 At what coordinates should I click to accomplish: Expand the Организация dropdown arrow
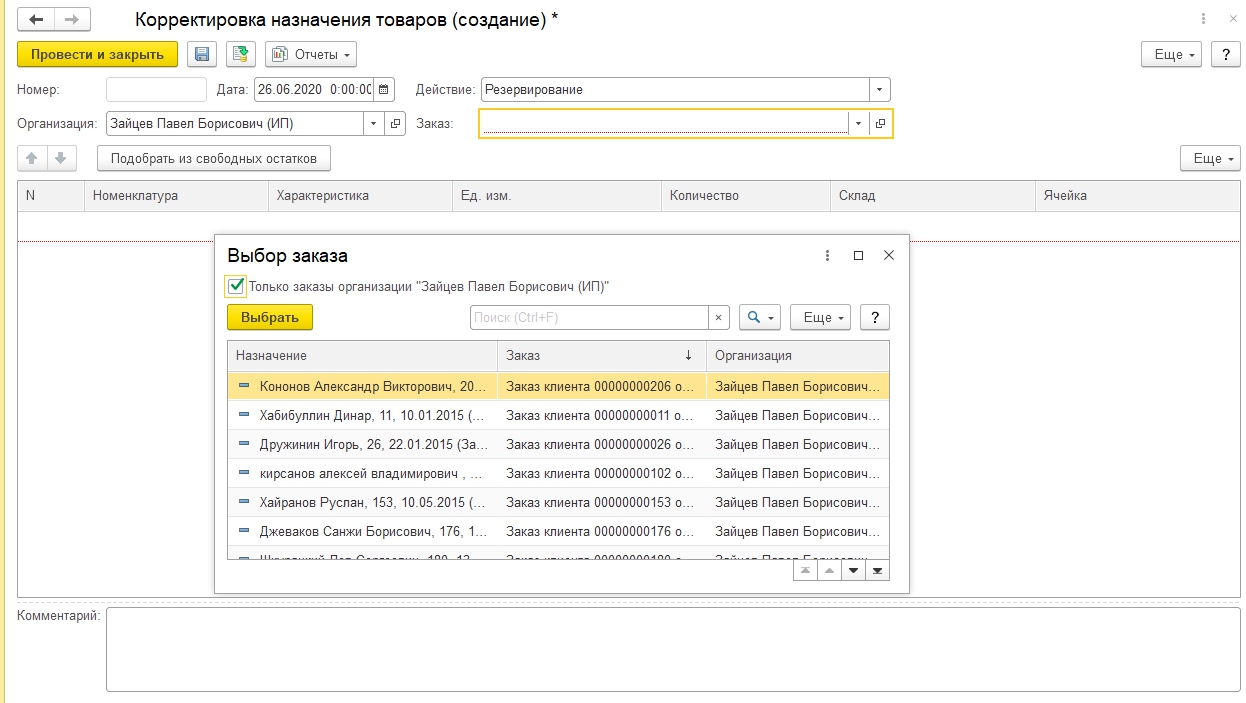[x=374, y=124]
